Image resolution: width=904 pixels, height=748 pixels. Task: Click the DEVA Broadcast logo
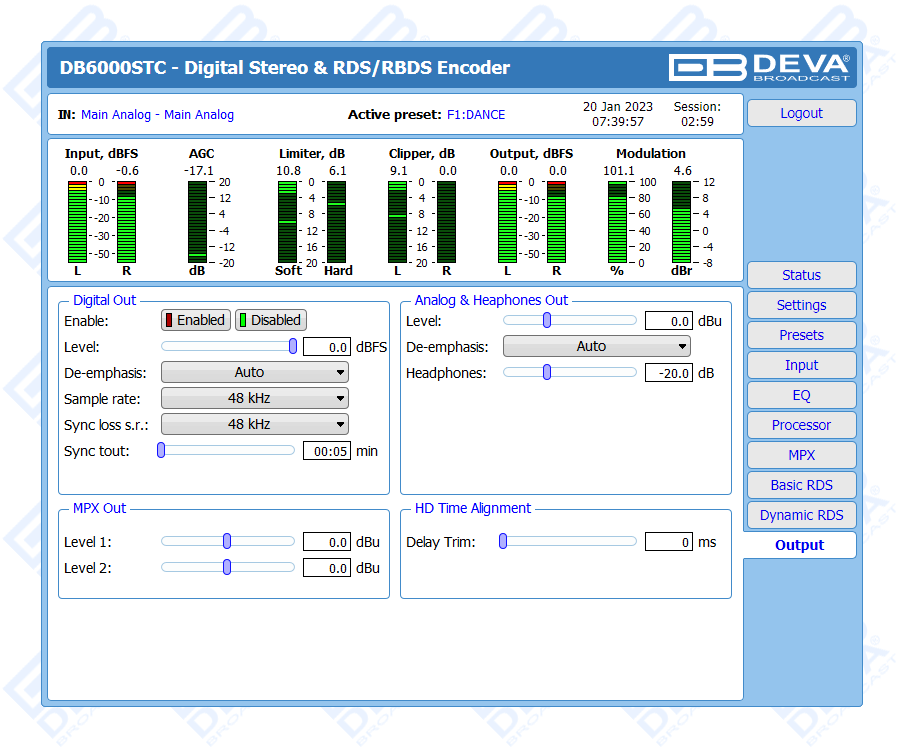pyautogui.click(x=759, y=67)
